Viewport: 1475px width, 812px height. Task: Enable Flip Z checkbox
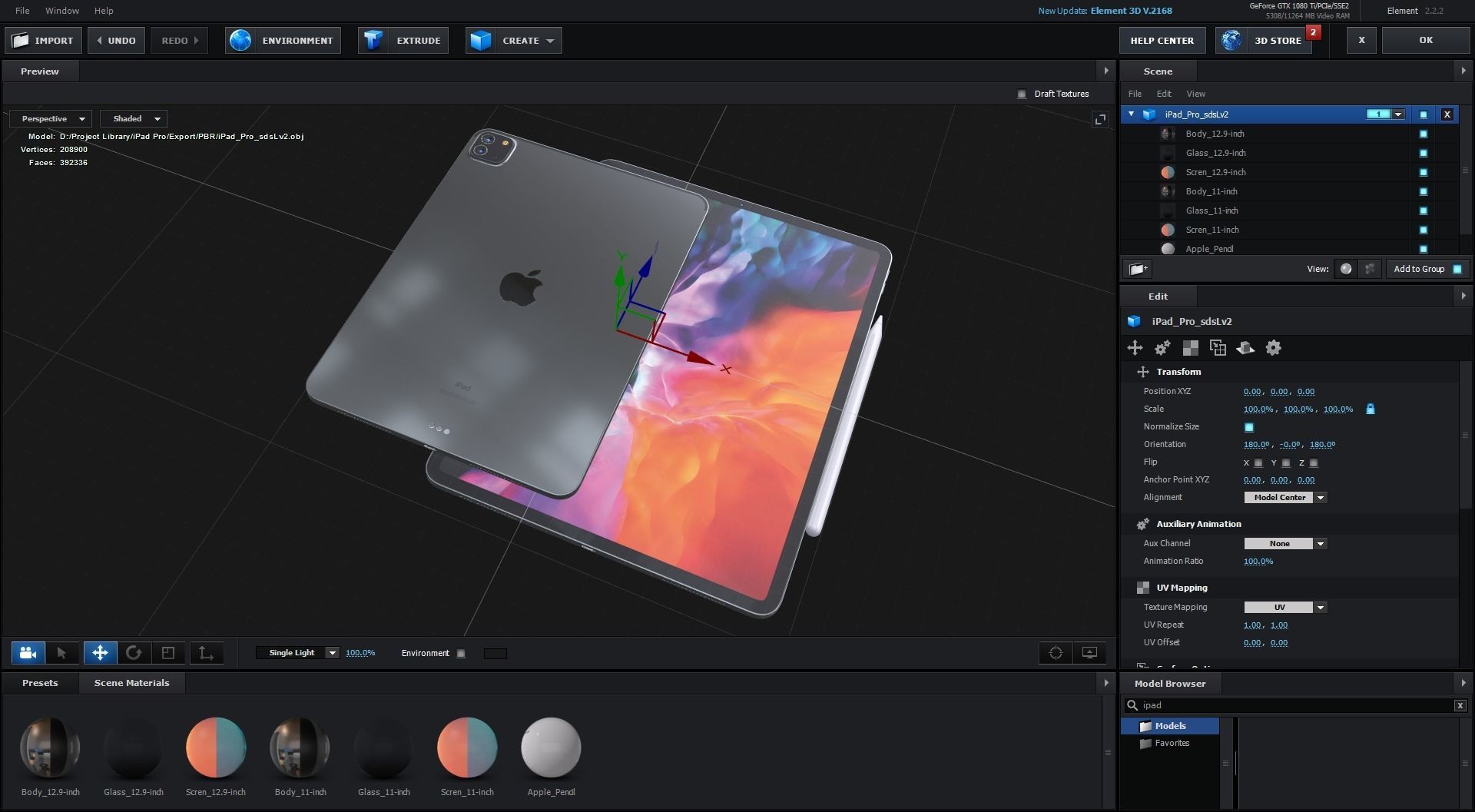coord(1314,463)
